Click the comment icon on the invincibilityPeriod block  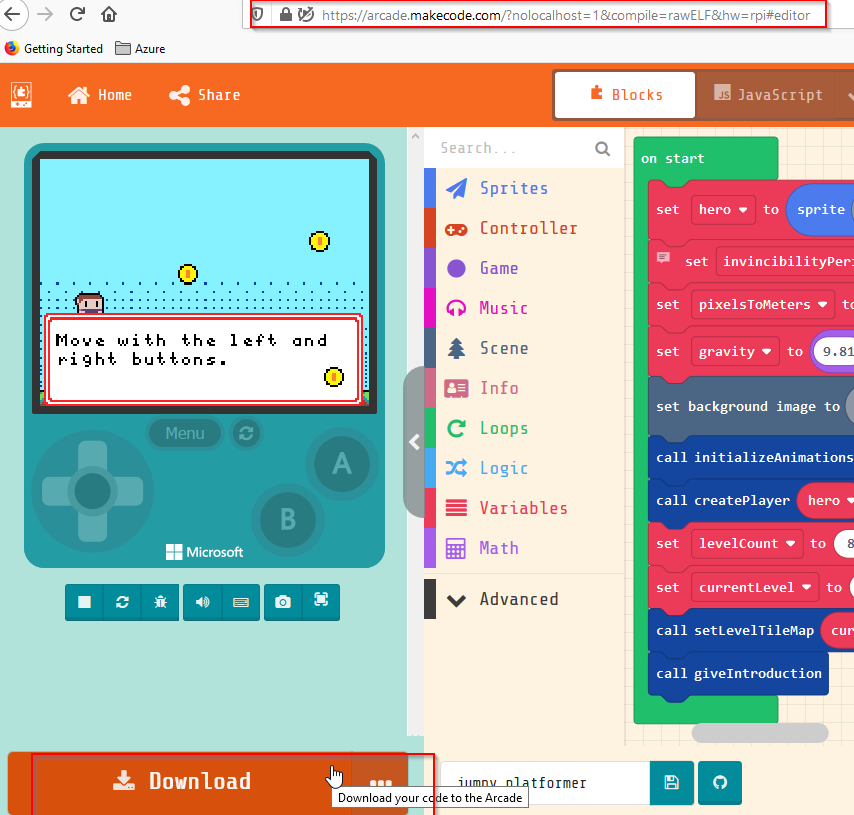663,258
